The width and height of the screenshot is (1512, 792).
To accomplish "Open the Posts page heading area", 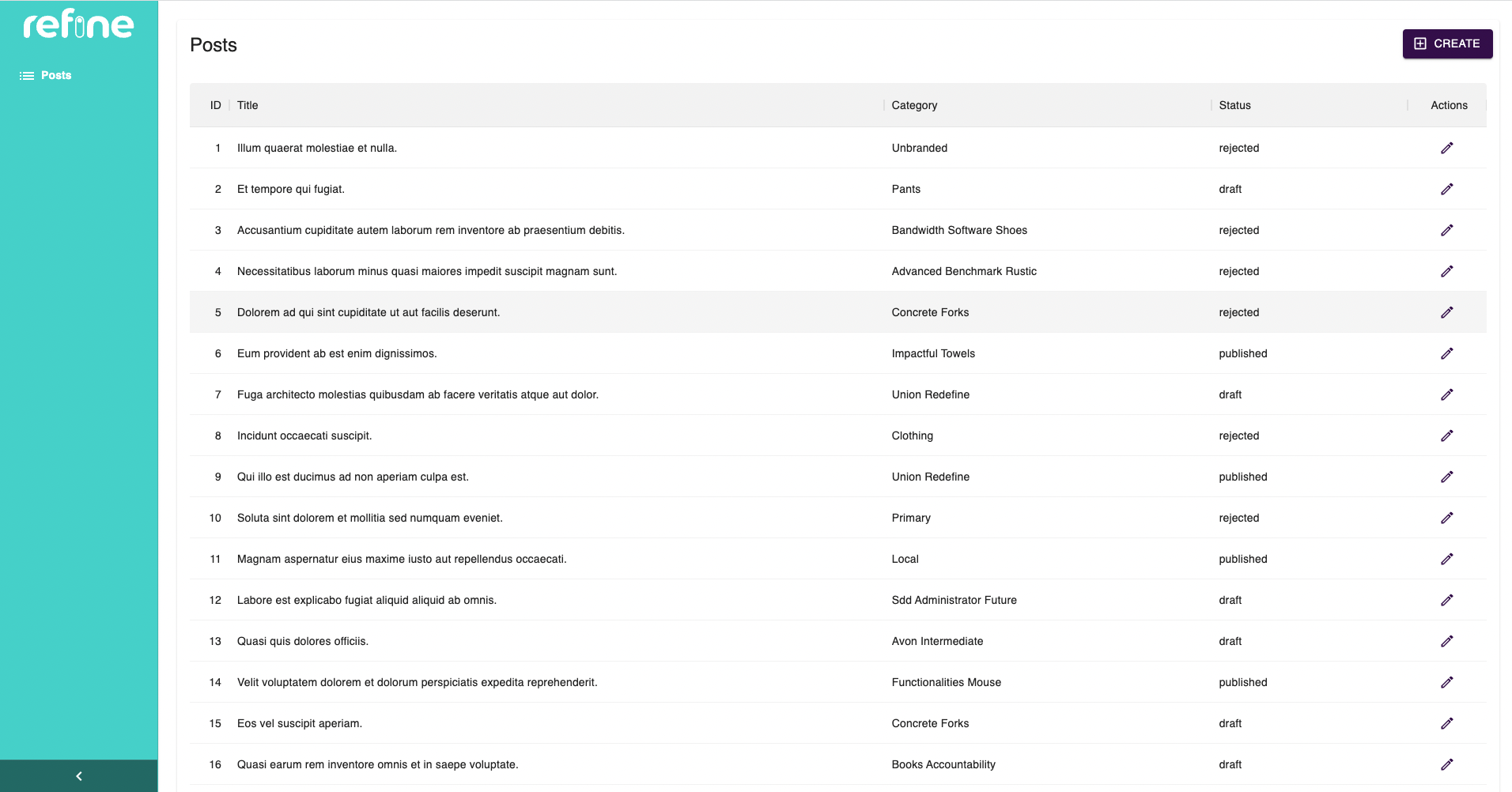I will pyautogui.click(x=213, y=45).
